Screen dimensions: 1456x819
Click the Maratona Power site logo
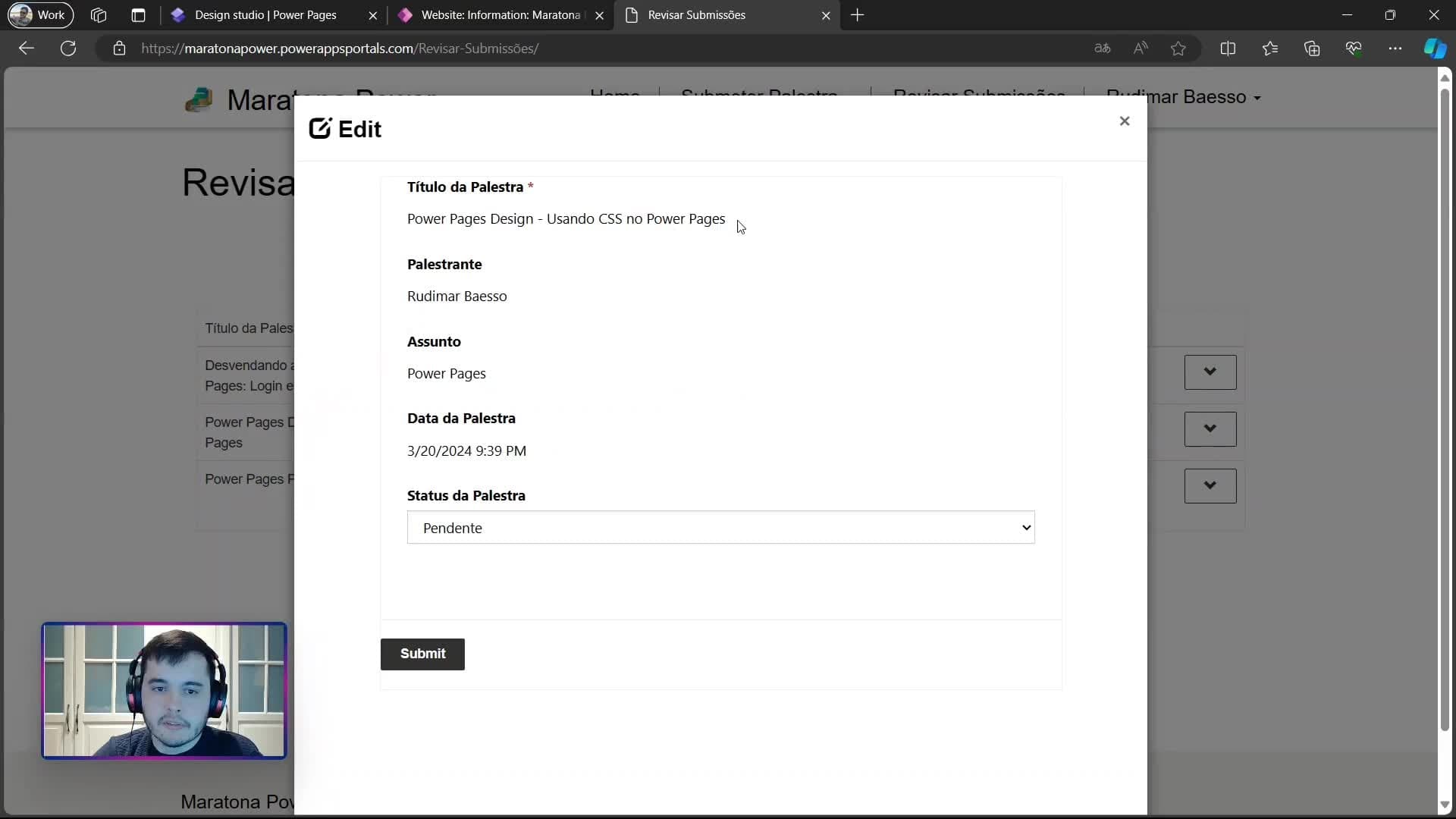[199, 99]
